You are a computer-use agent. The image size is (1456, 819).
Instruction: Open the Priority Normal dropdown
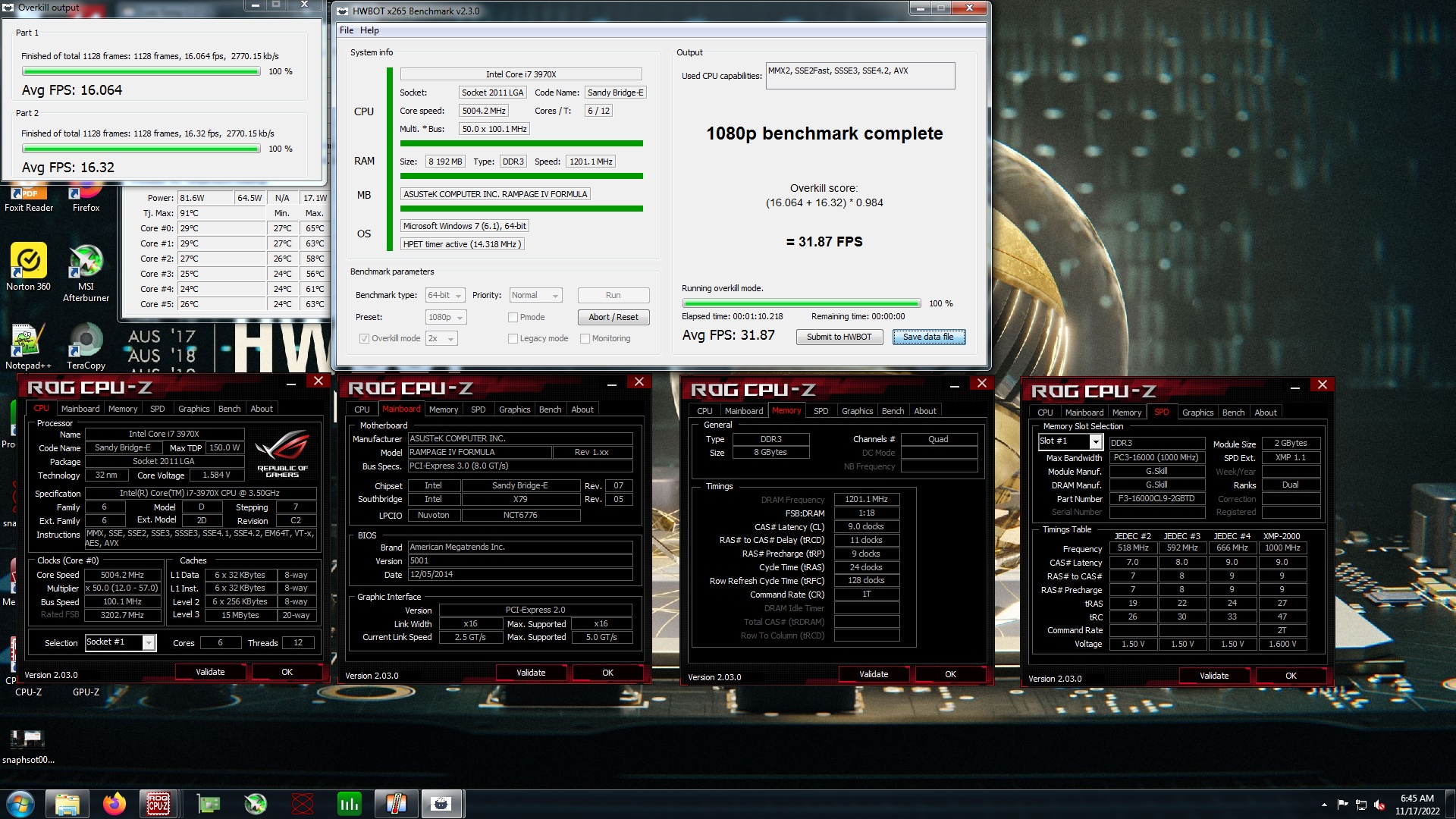535,295
